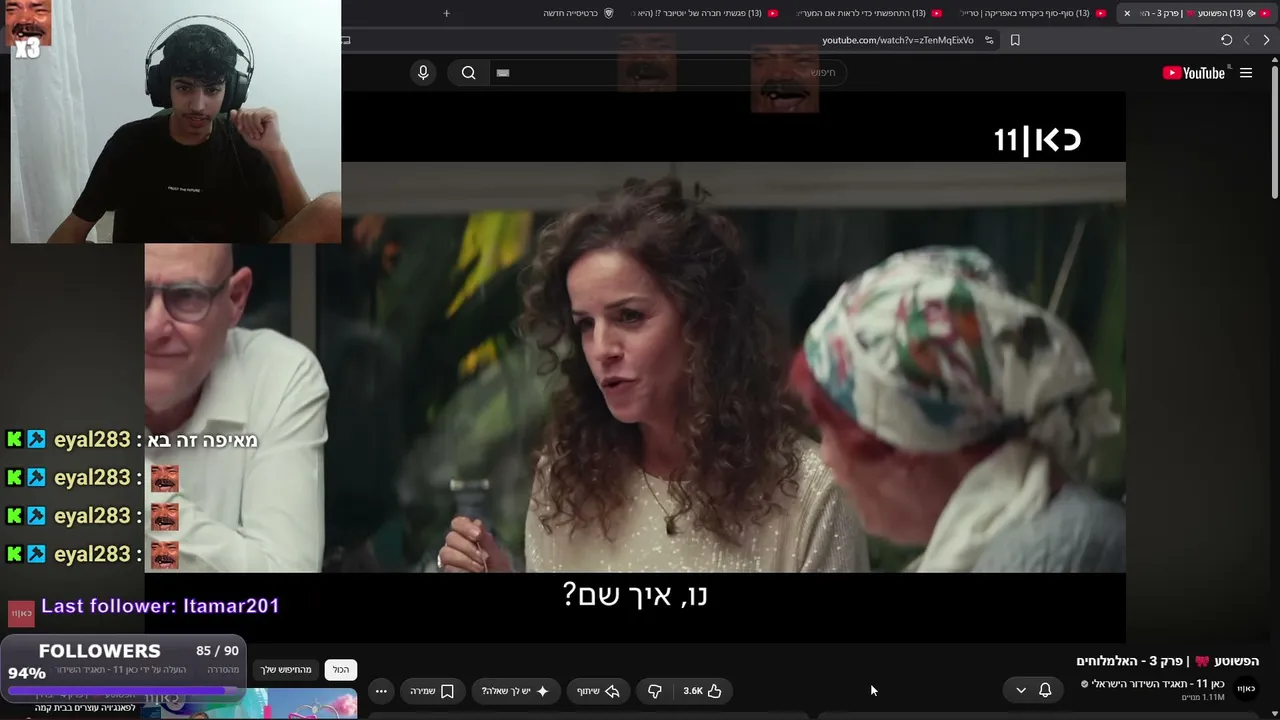
Task: Focus the YouTube search field
Action: coord(670,73)
